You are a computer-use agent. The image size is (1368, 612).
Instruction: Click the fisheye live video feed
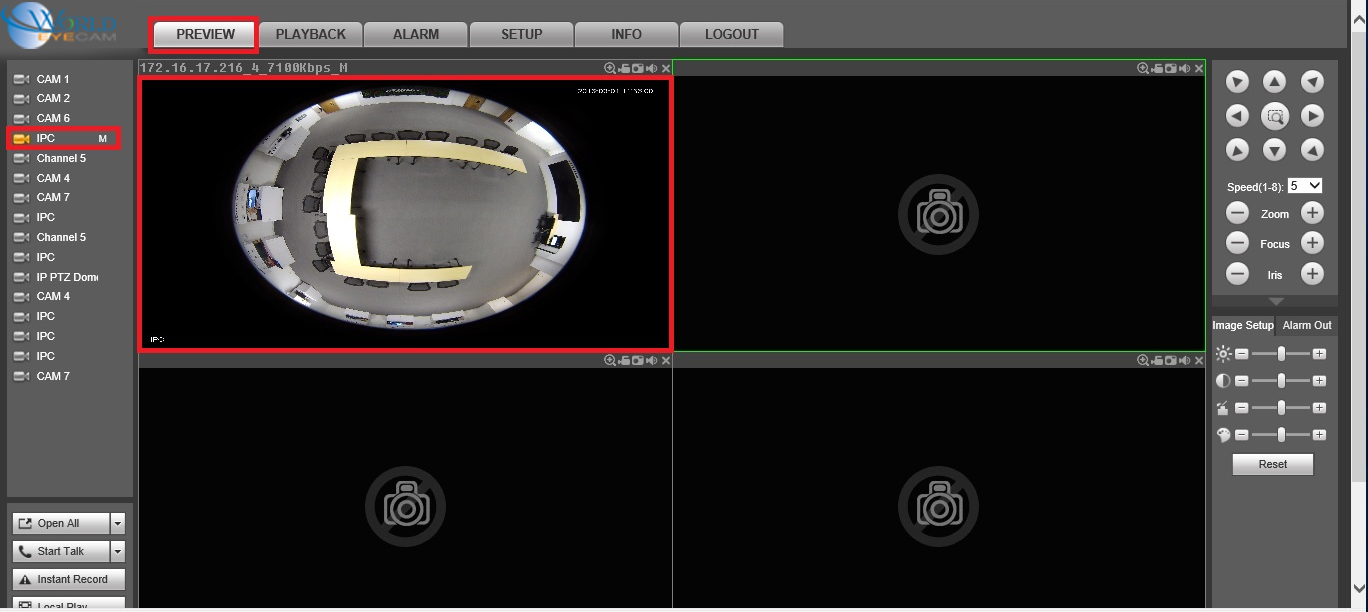pos(405,213)
